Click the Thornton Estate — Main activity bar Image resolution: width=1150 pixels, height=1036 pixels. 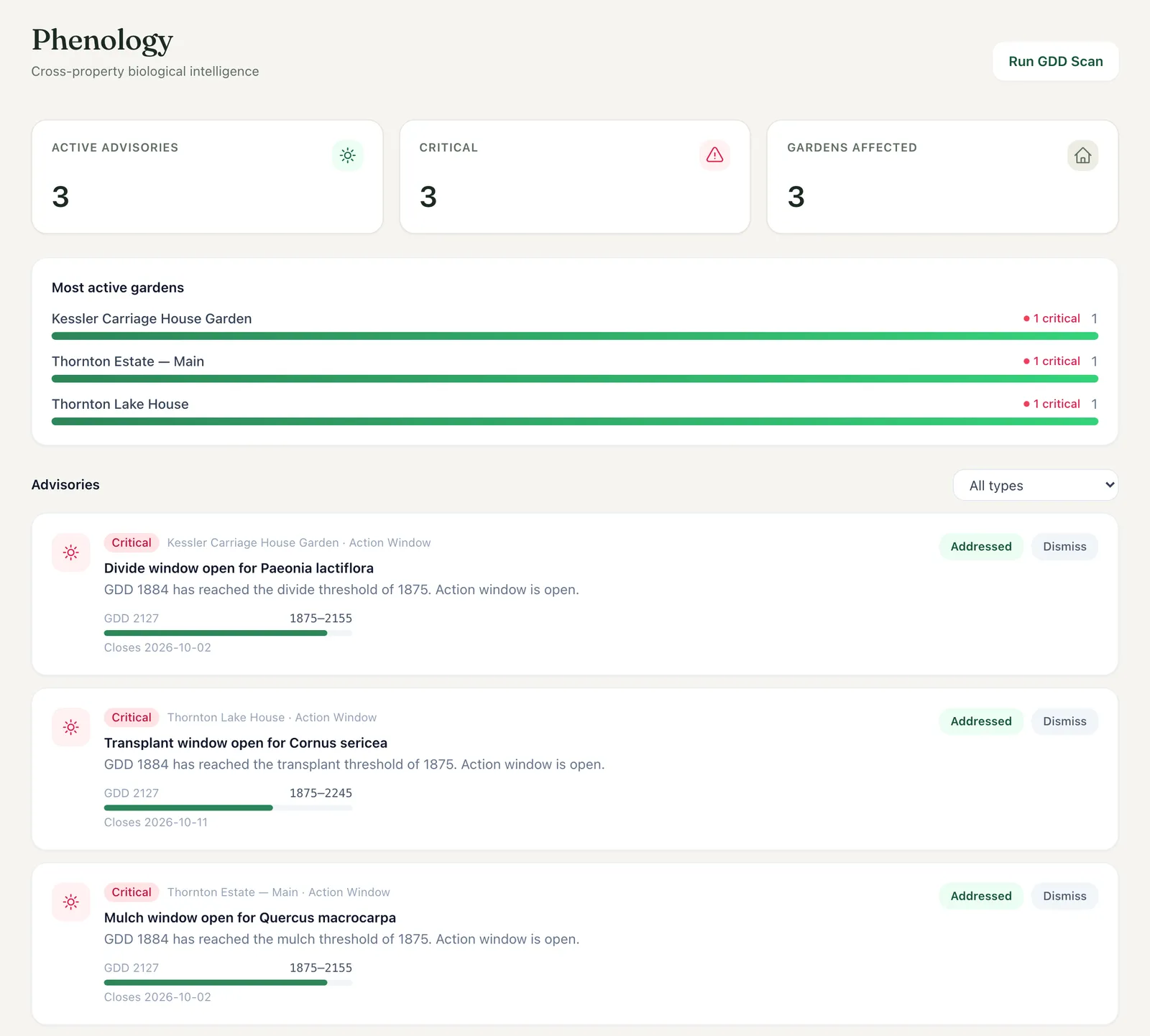click(x=575, y=379)
